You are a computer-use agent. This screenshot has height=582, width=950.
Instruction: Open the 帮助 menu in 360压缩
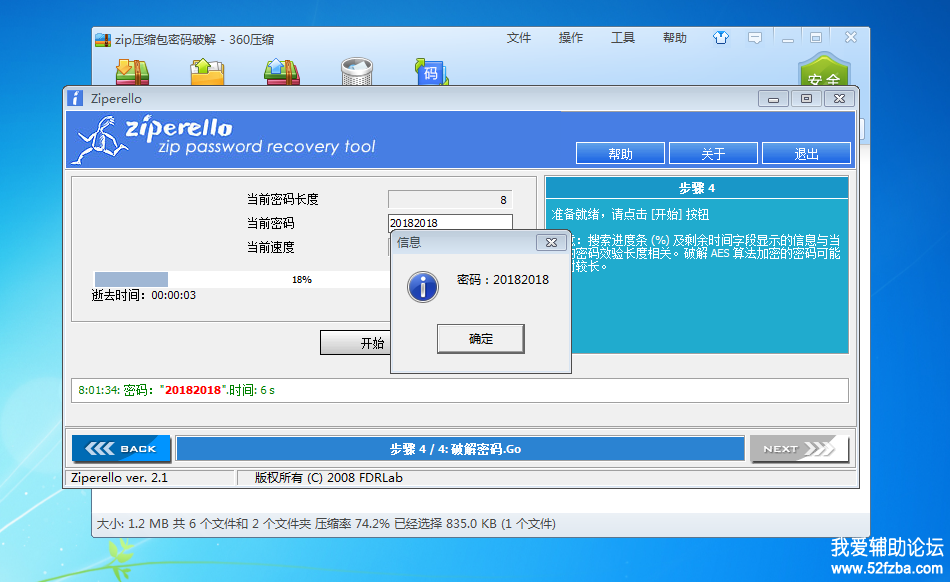674,38
